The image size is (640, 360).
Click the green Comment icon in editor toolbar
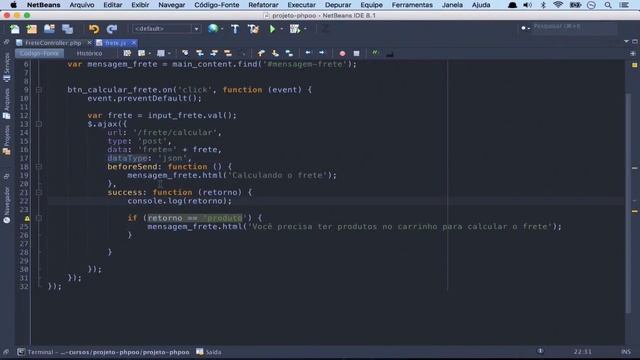(375, 53)
